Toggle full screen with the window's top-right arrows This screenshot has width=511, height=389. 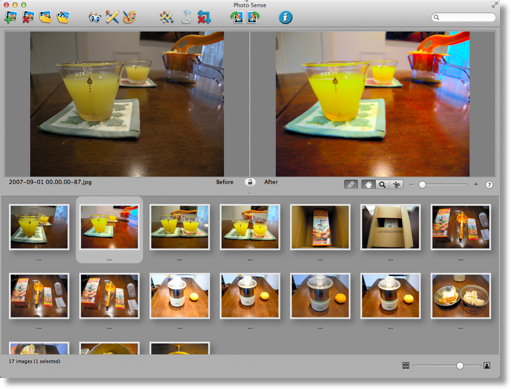coord(494,5)
